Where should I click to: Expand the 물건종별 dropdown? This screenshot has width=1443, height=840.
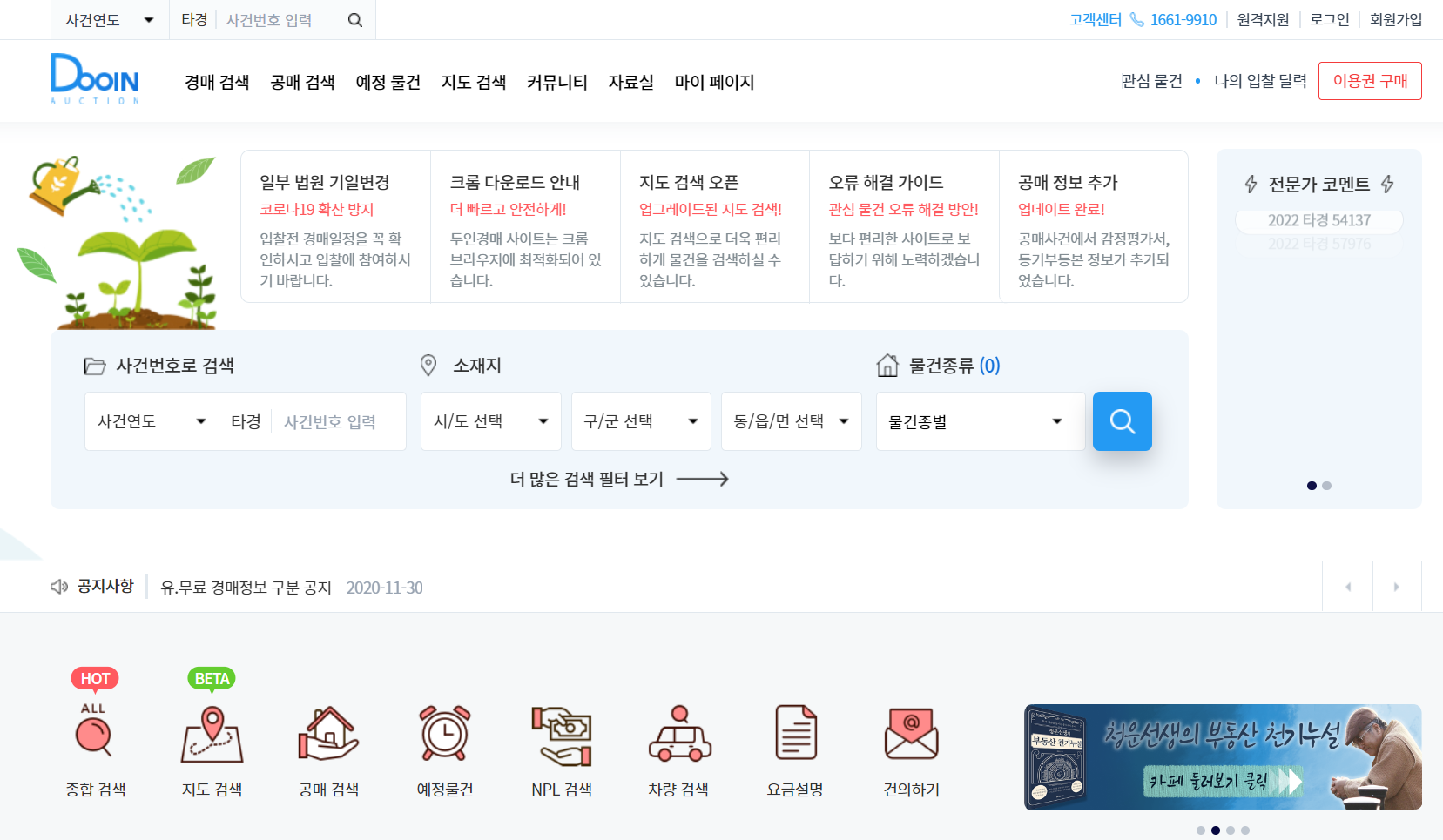click(x=980, y=421)
